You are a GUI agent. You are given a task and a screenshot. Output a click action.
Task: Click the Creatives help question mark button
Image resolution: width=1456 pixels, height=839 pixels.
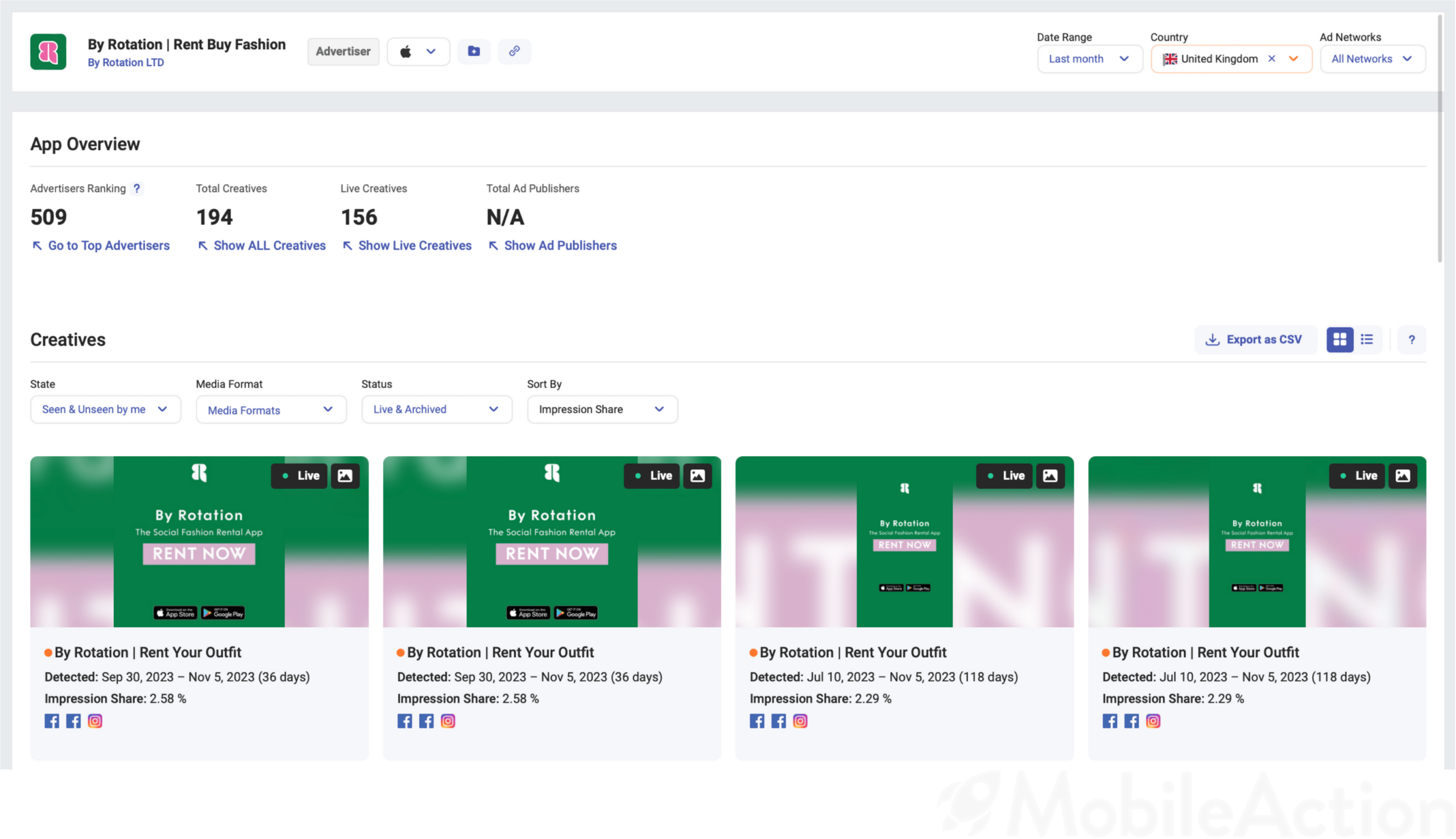click(x=1411, y=340)
